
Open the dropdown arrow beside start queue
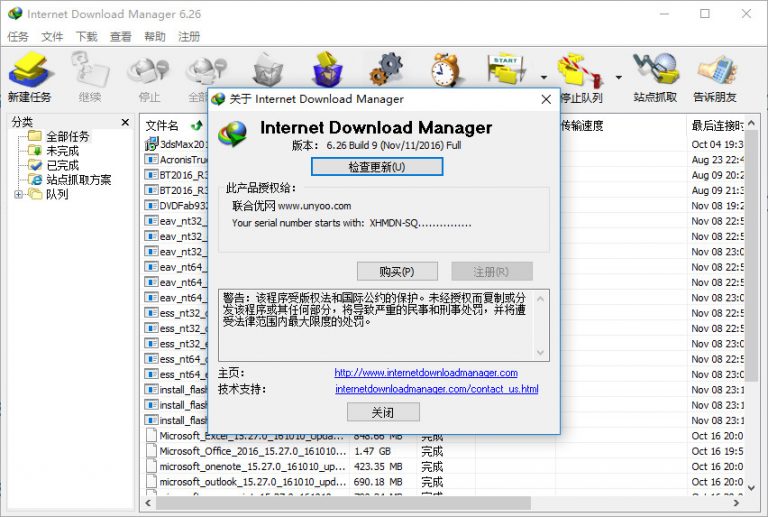coord(544,77)
